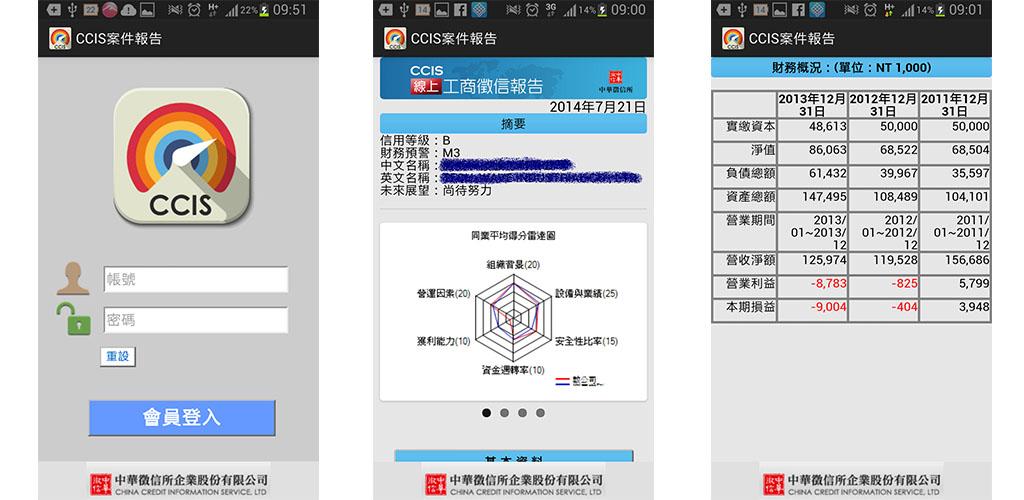
Task: Tap the H+ network icon on the 09:51 status bar
Action: [x=213, y=10]
